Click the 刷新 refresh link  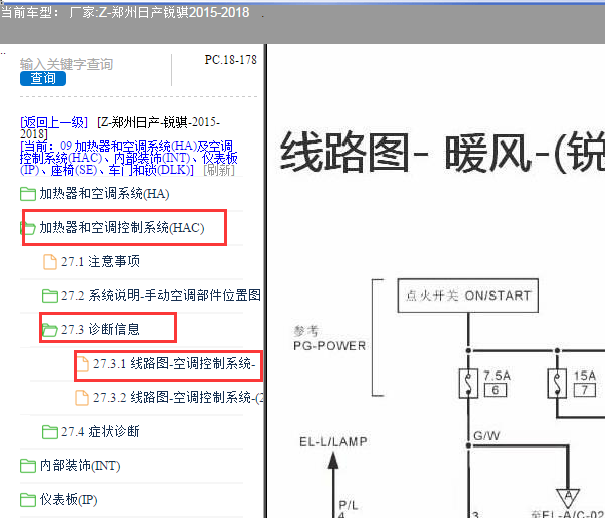coord(219,170)
